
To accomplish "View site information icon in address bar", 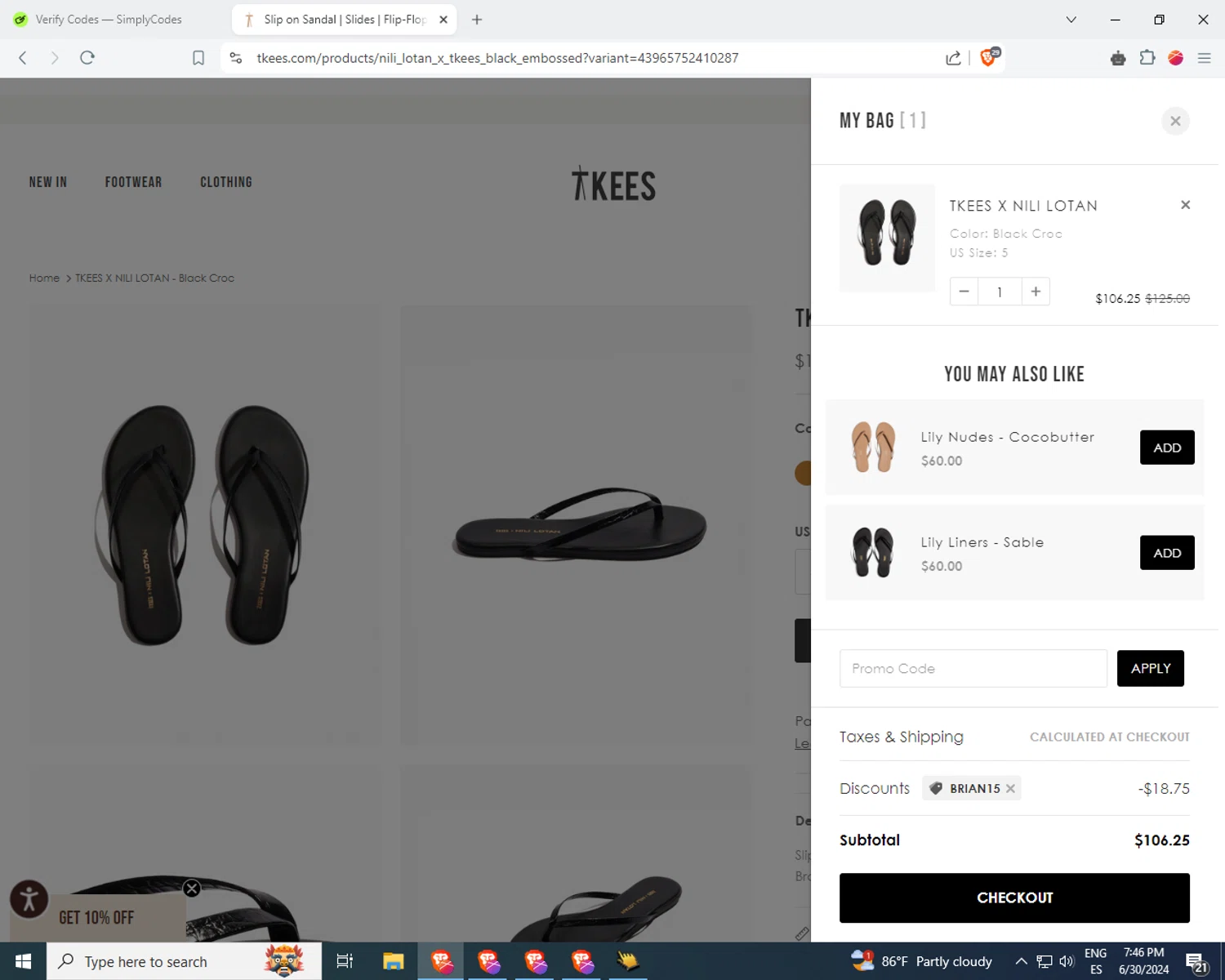I will [x=236, y=58].
